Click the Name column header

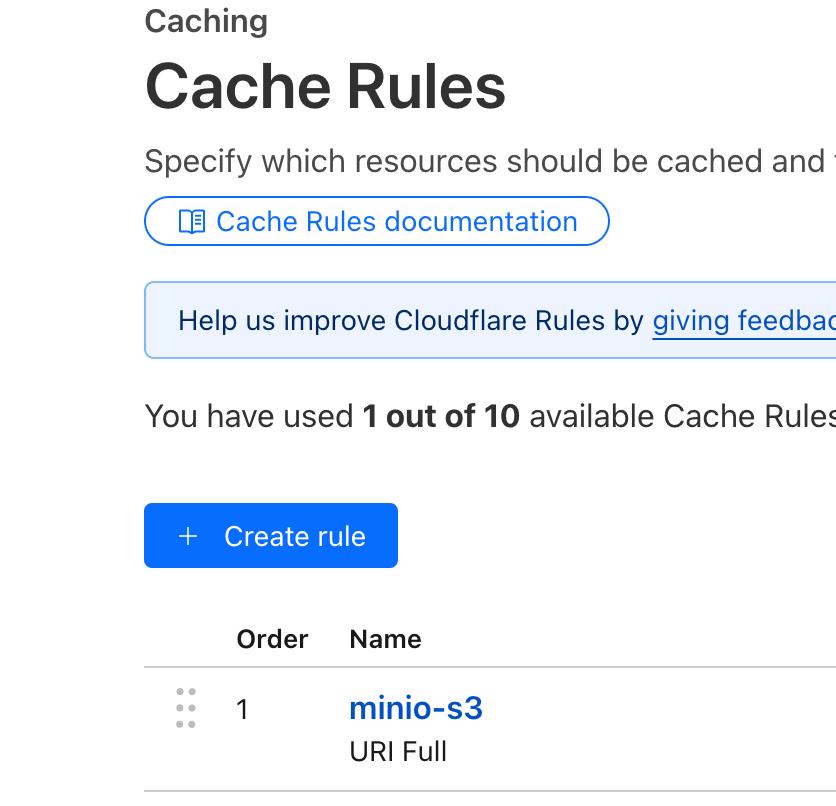coord(385,639)
